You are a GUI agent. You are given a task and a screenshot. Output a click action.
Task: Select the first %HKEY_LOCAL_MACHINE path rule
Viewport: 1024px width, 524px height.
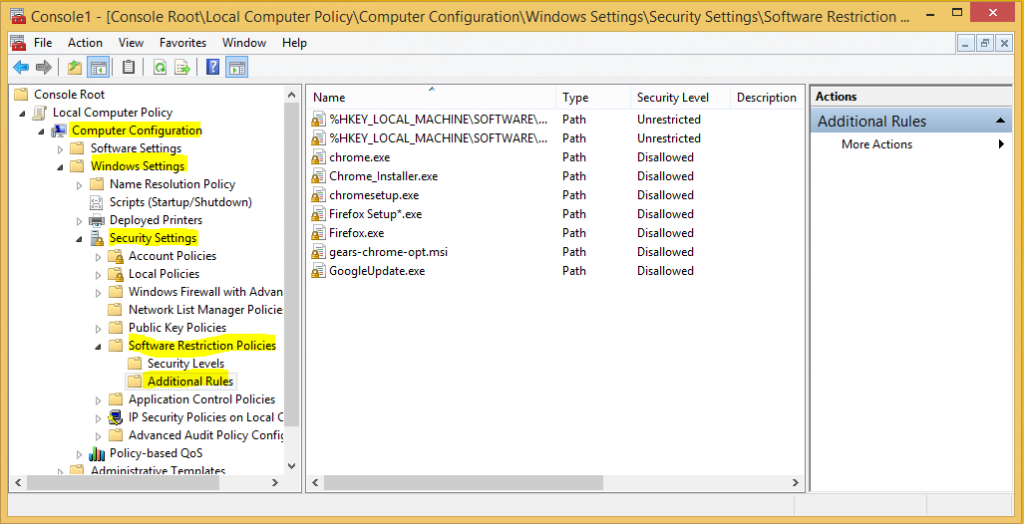438,119
